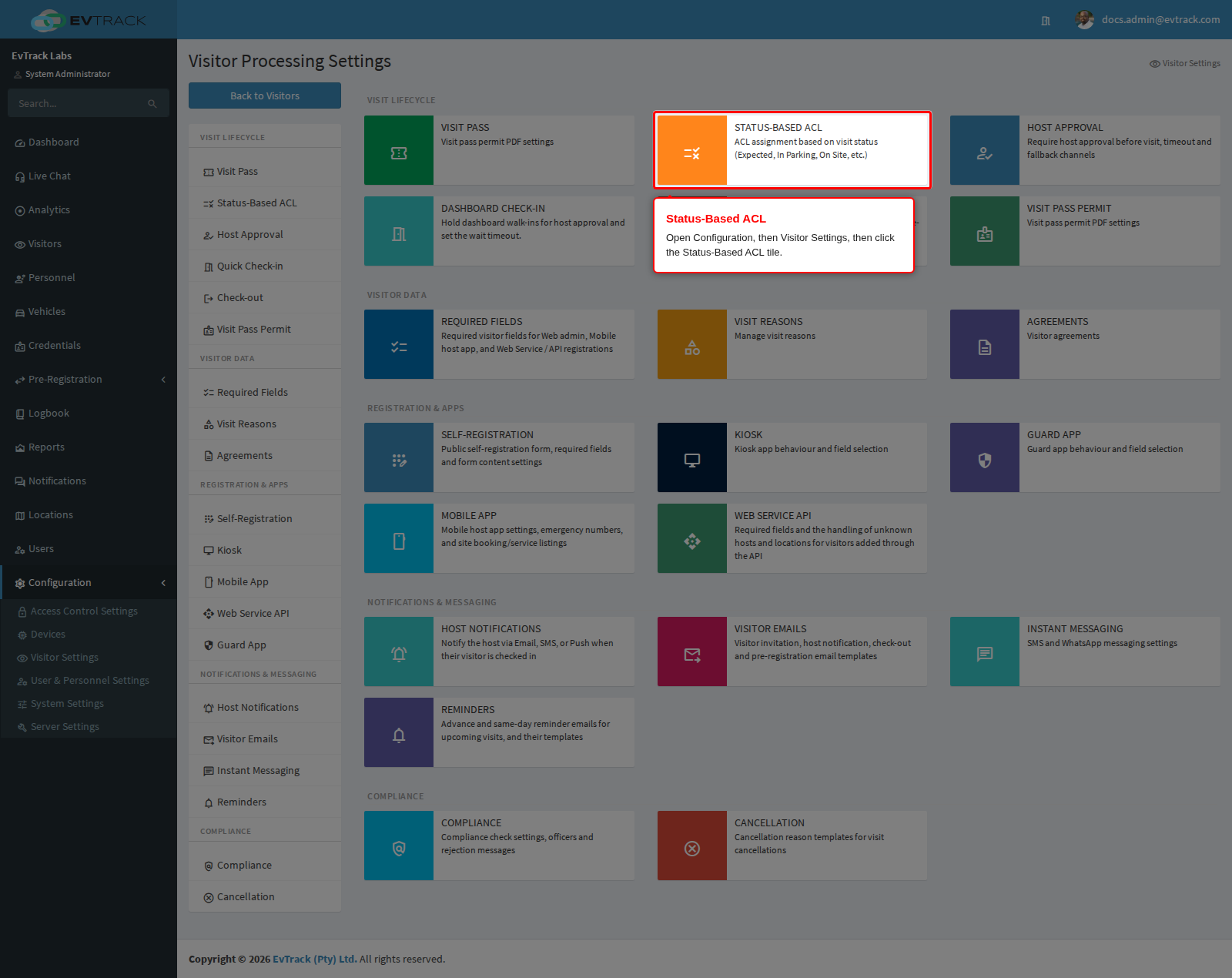Click the Cancellation circled-X icon tile

pos(692,846)
